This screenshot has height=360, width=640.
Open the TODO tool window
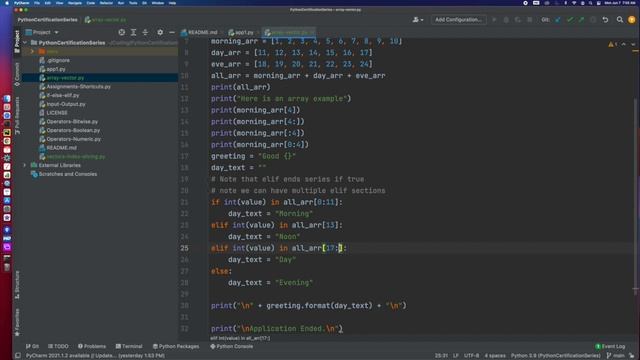pos(58,347)
